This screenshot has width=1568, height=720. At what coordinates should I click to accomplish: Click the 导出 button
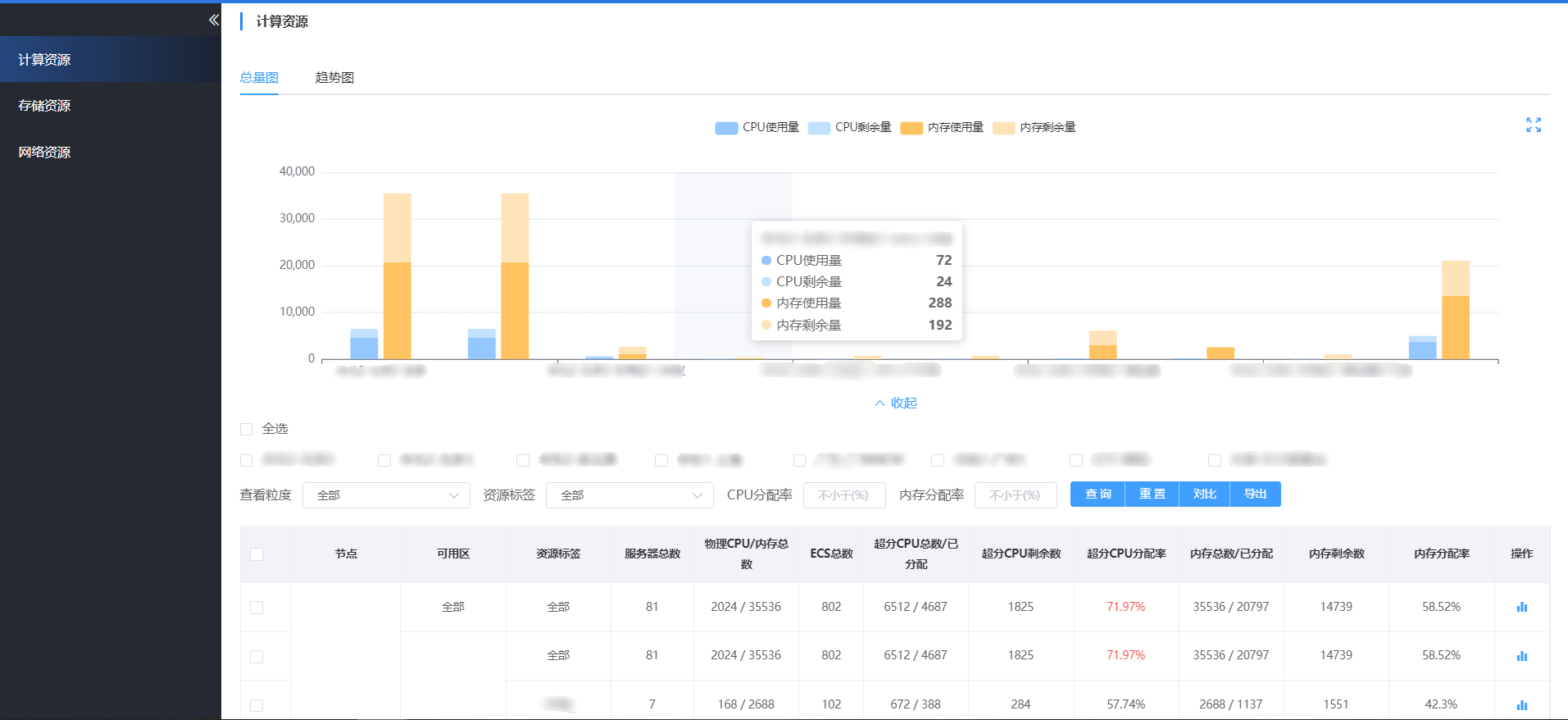click(1255, 494)
